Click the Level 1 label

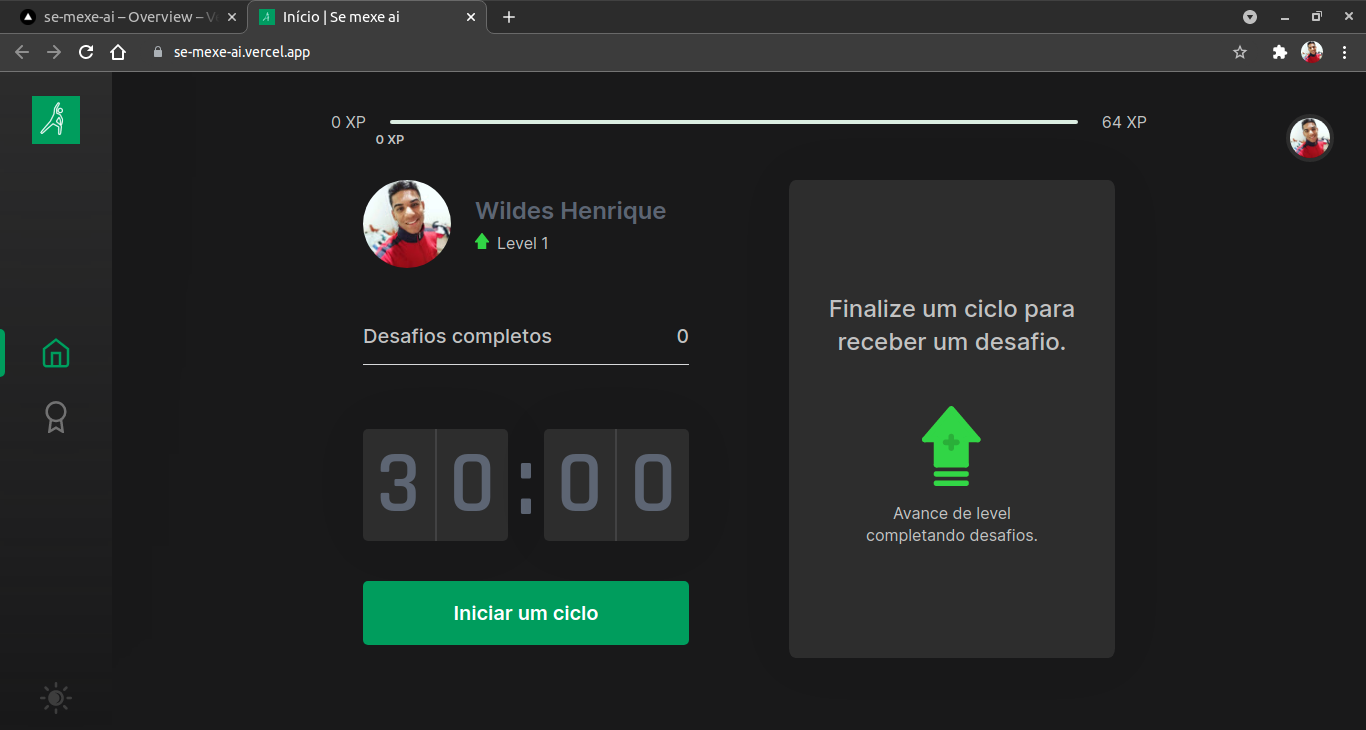point(523,243)
